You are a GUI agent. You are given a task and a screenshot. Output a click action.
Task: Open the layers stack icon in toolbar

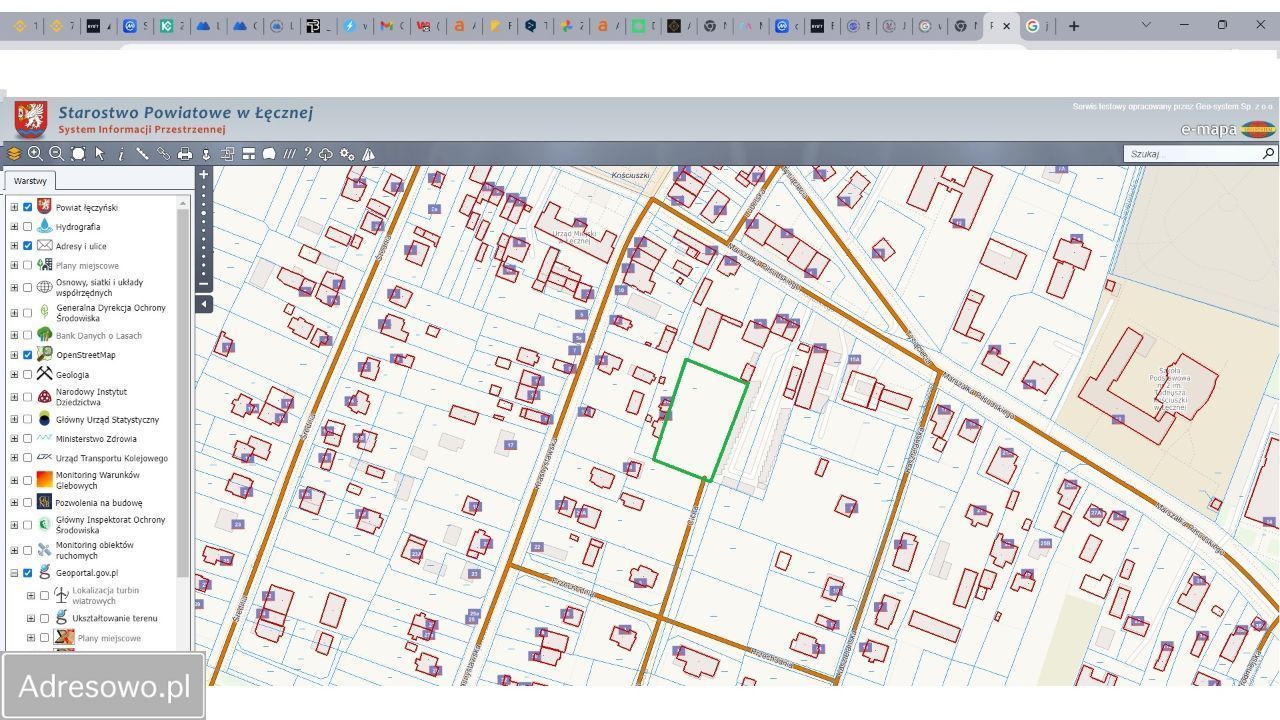14,154
